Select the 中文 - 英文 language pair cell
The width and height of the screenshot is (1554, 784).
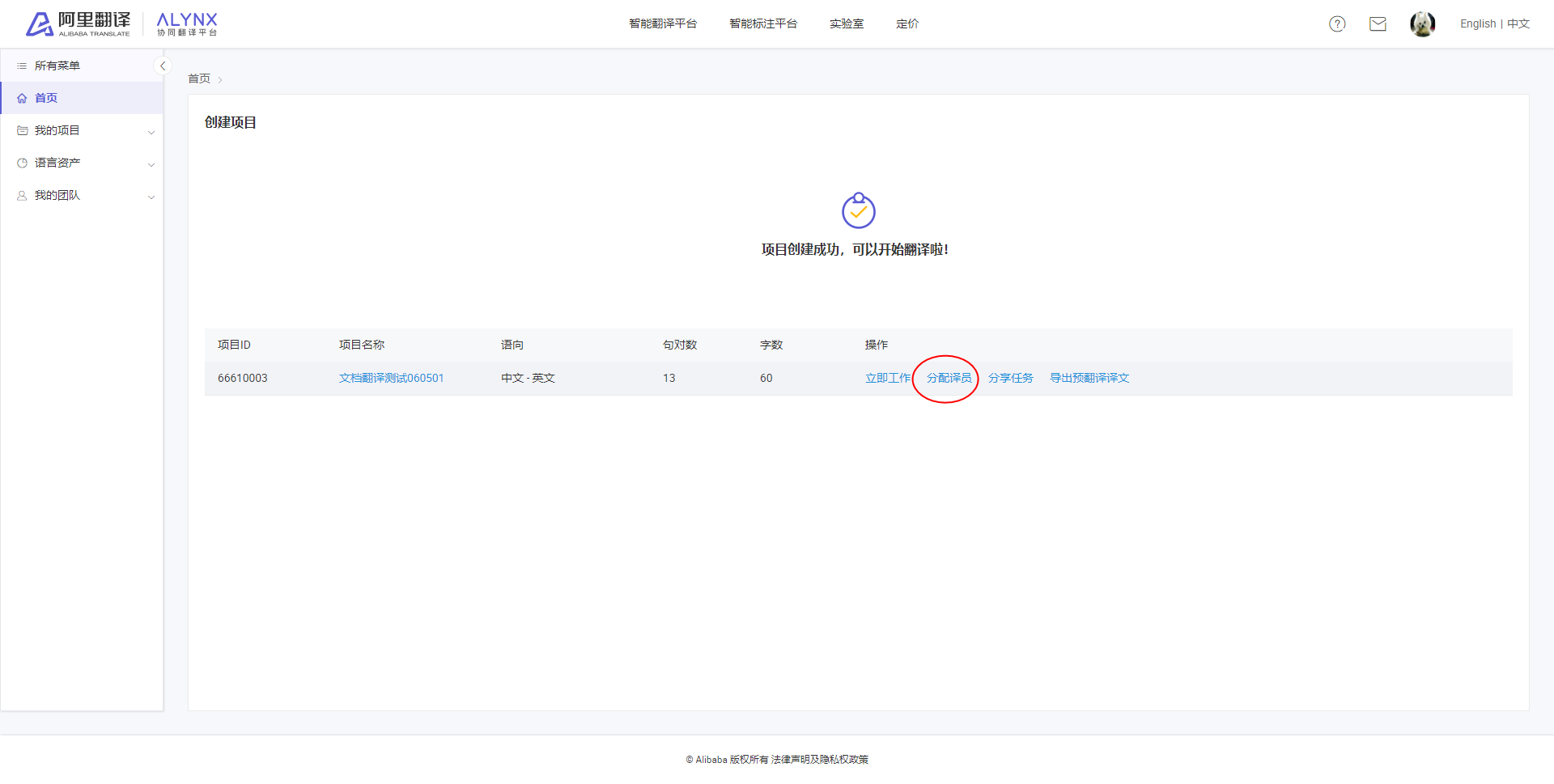click(x=528, y=379)
